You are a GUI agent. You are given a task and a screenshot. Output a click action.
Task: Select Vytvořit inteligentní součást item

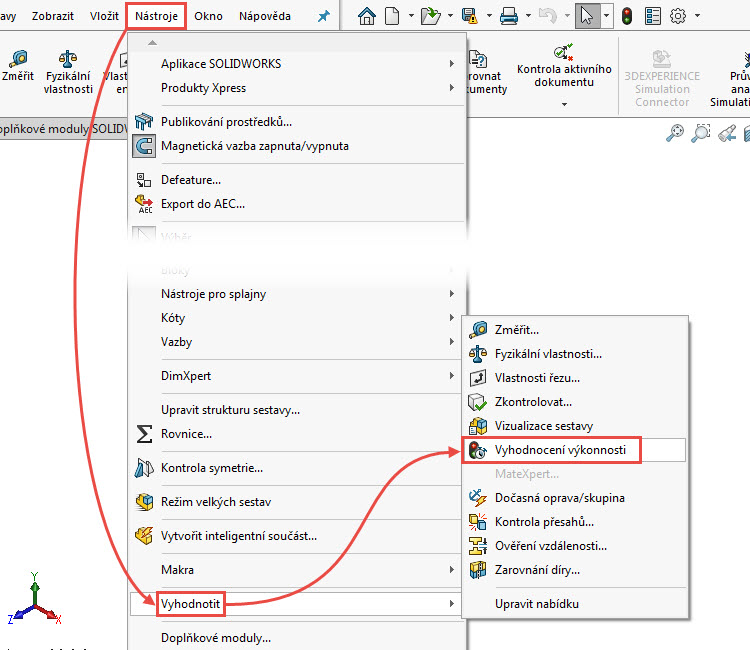pyautogui.click(x=297, y=536)
